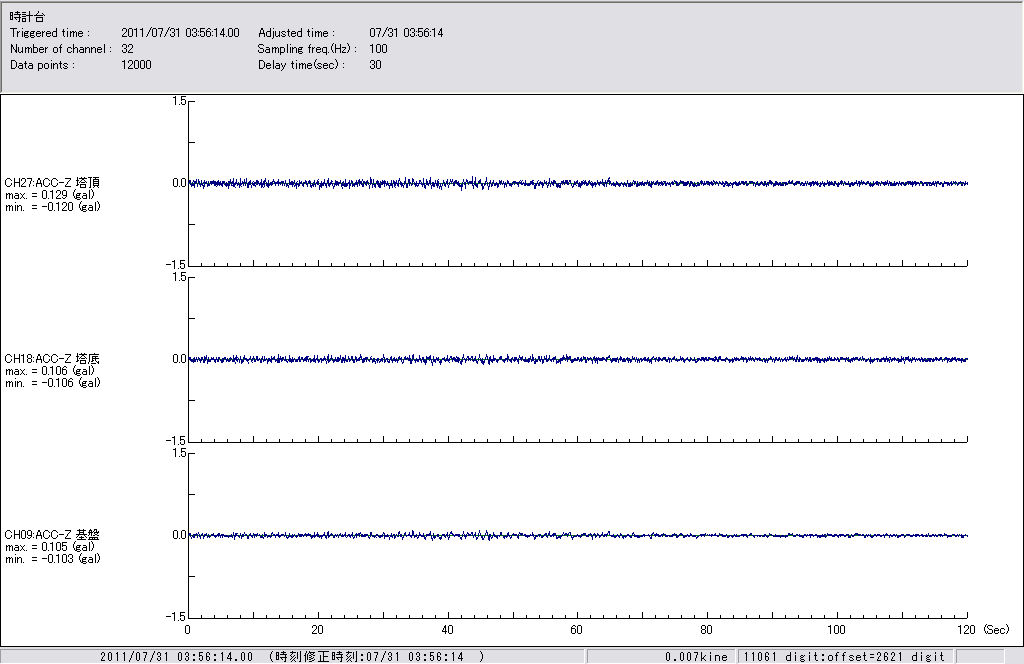Click the (Sec) unit label on time axis
The width and height of the screenshot is (1024, 664).
coord(996,630)
